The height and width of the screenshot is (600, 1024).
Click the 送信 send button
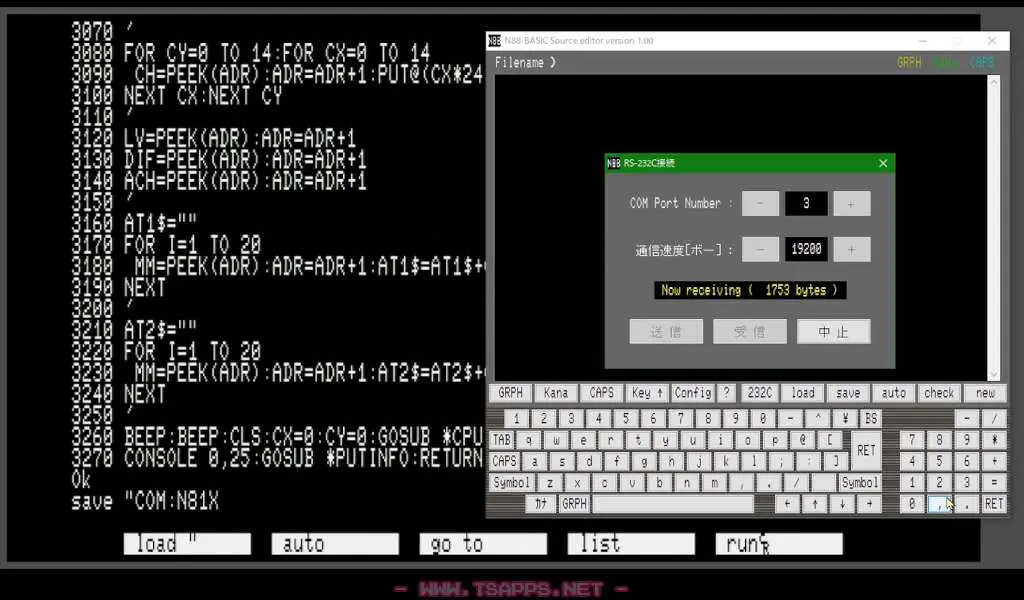pyautogui.click(x=666, y=332)
